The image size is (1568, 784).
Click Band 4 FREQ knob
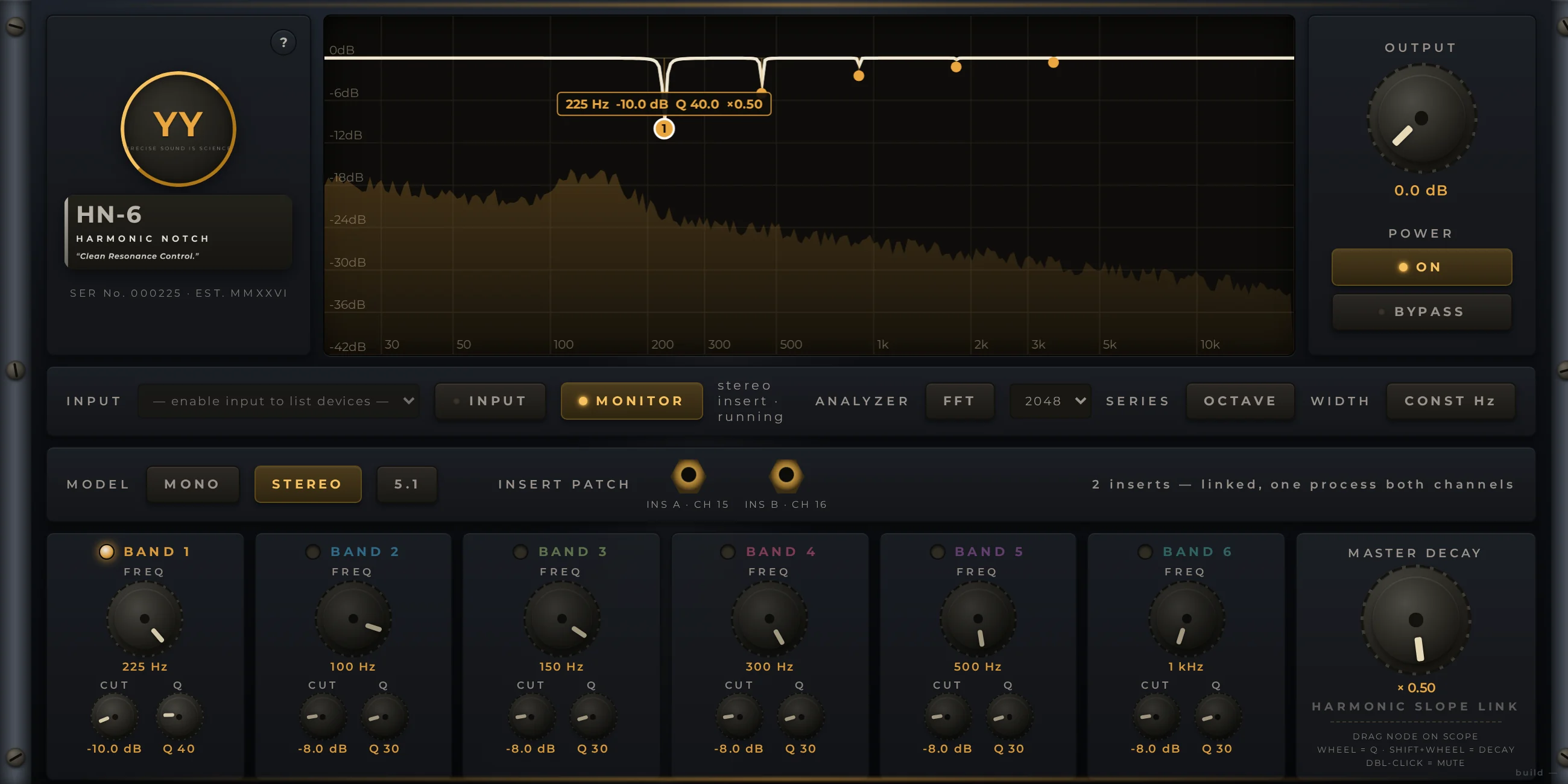pos(770,618)
